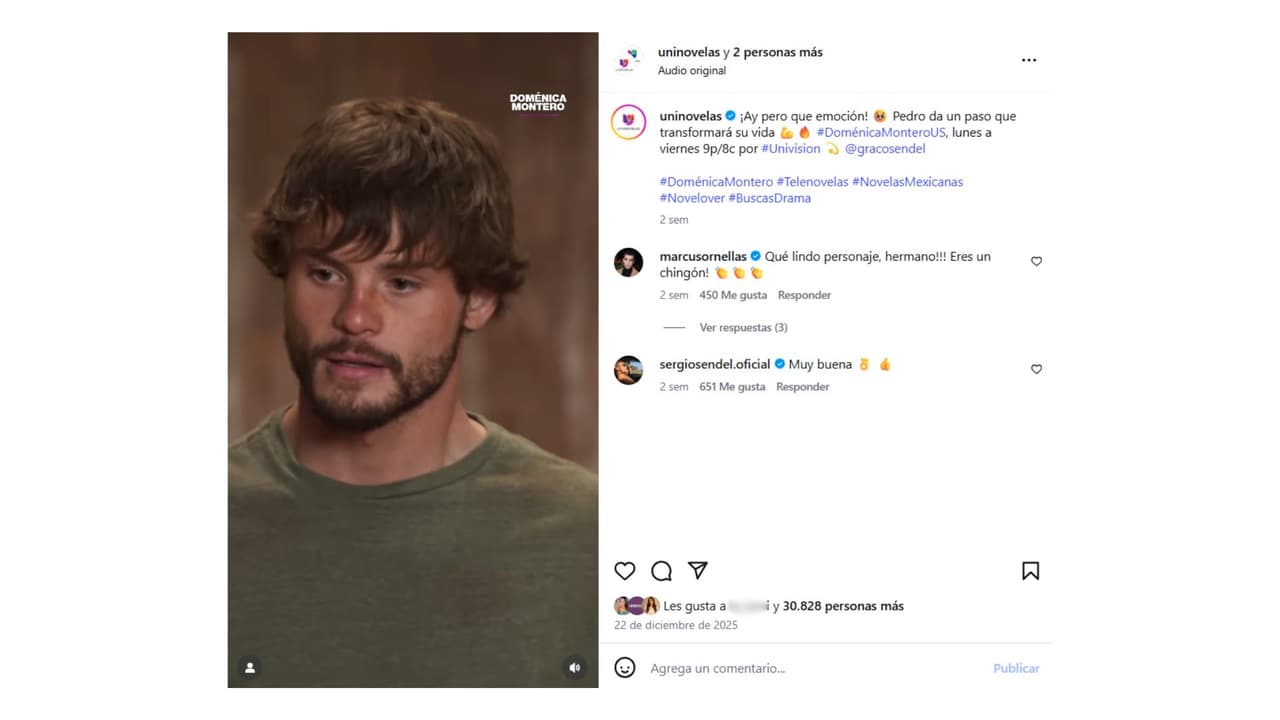Like the post with the heart icon

pyautogui.click(x=624, y=570)
